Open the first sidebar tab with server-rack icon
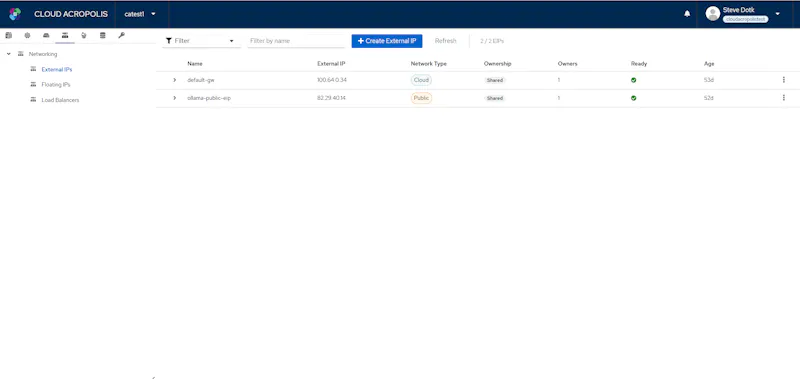Image resolution: width=800 pixels, height=379 pixels. [9, 35]
